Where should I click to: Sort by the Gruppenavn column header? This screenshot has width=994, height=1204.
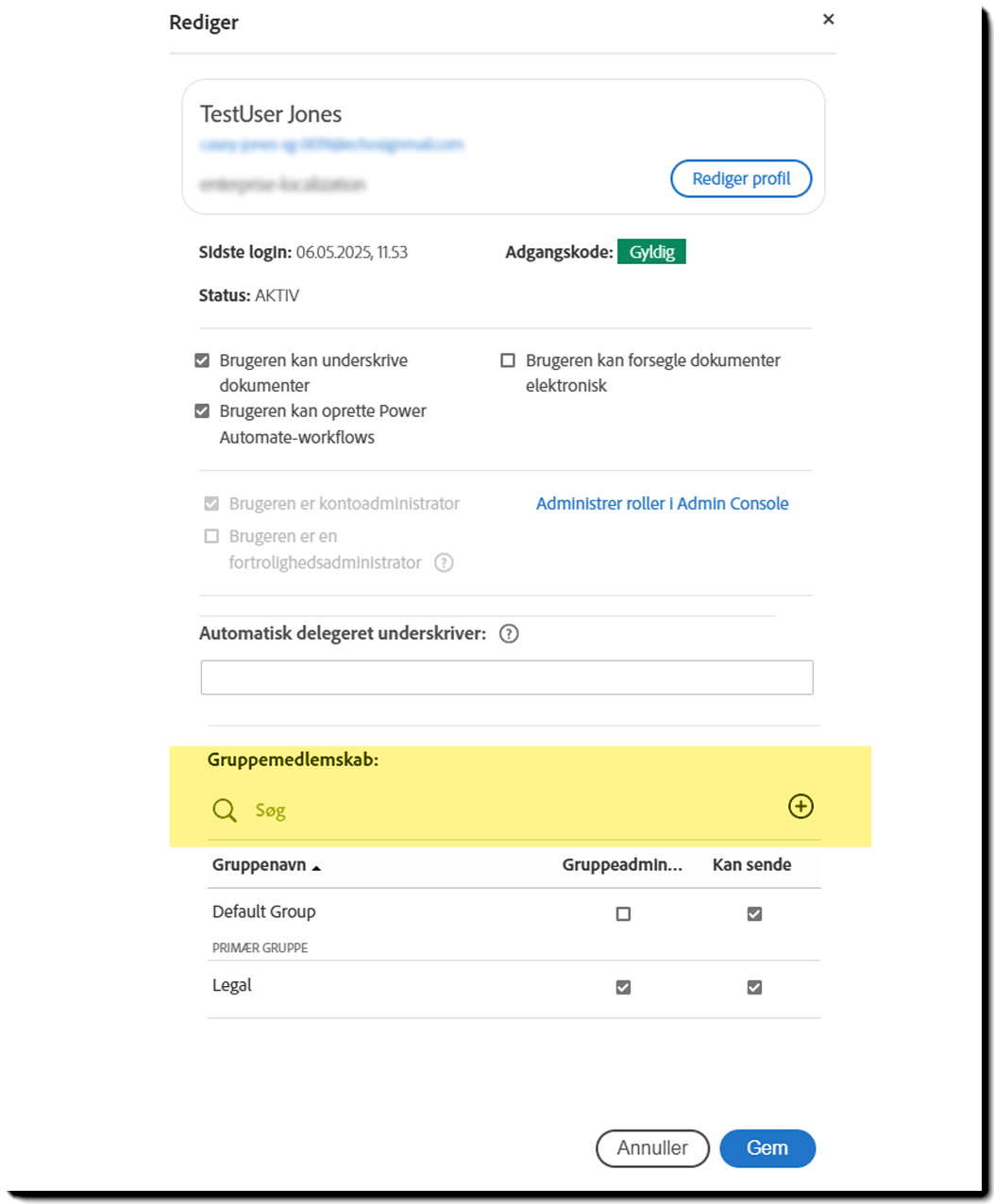pyautogui.click(x=266, y=865)
